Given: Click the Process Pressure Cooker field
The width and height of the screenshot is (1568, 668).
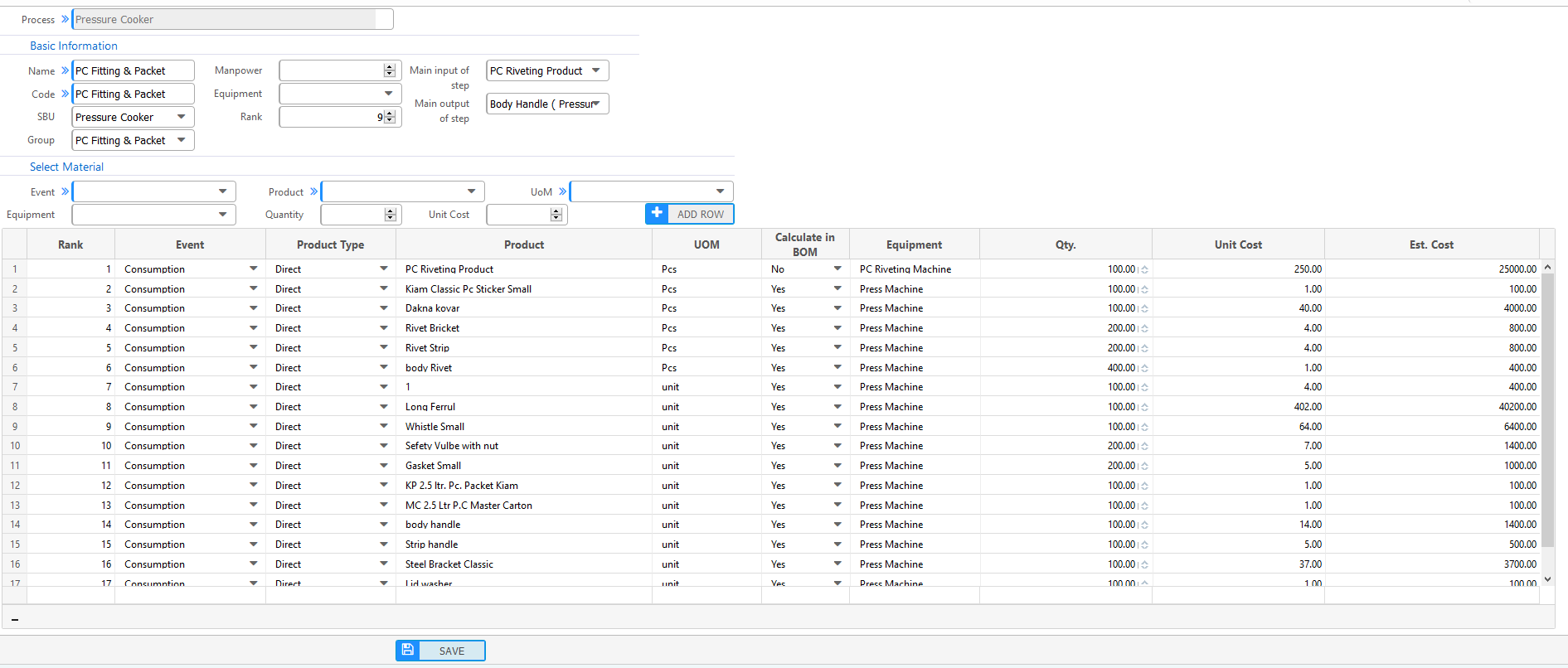Looking at the screenshot, I should coord(232,19).
